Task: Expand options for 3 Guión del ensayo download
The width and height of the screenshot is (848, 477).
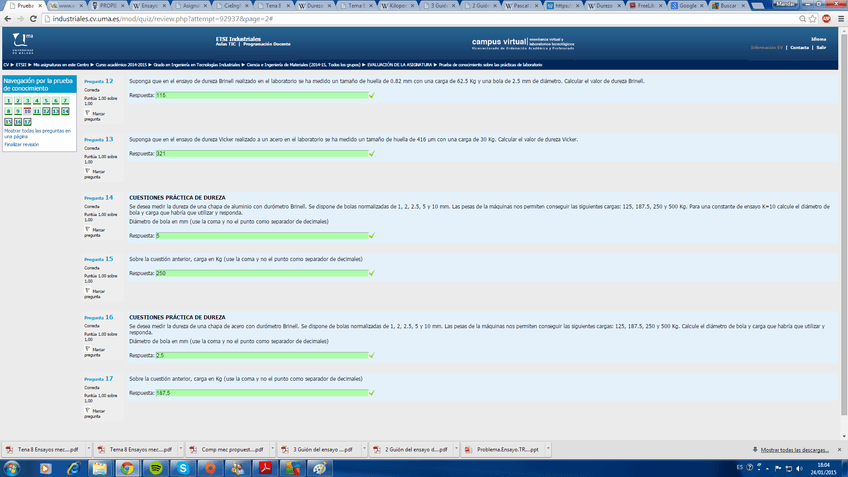Action: (x=364, y=449)
